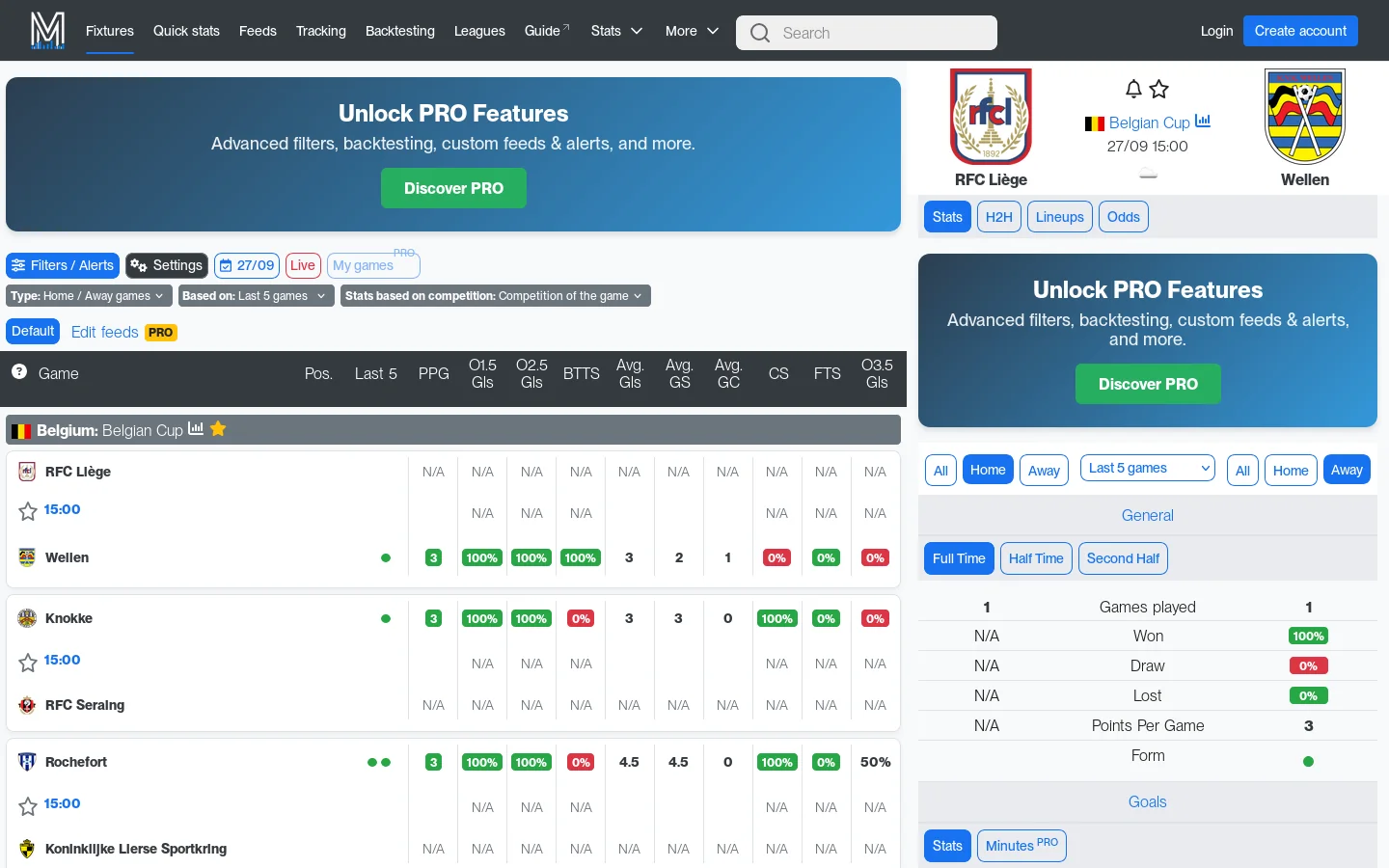The width and height of the screenshot is (1389, 868).
Task: Click Discover PRO in the right panel
Action: point(1148,384)
